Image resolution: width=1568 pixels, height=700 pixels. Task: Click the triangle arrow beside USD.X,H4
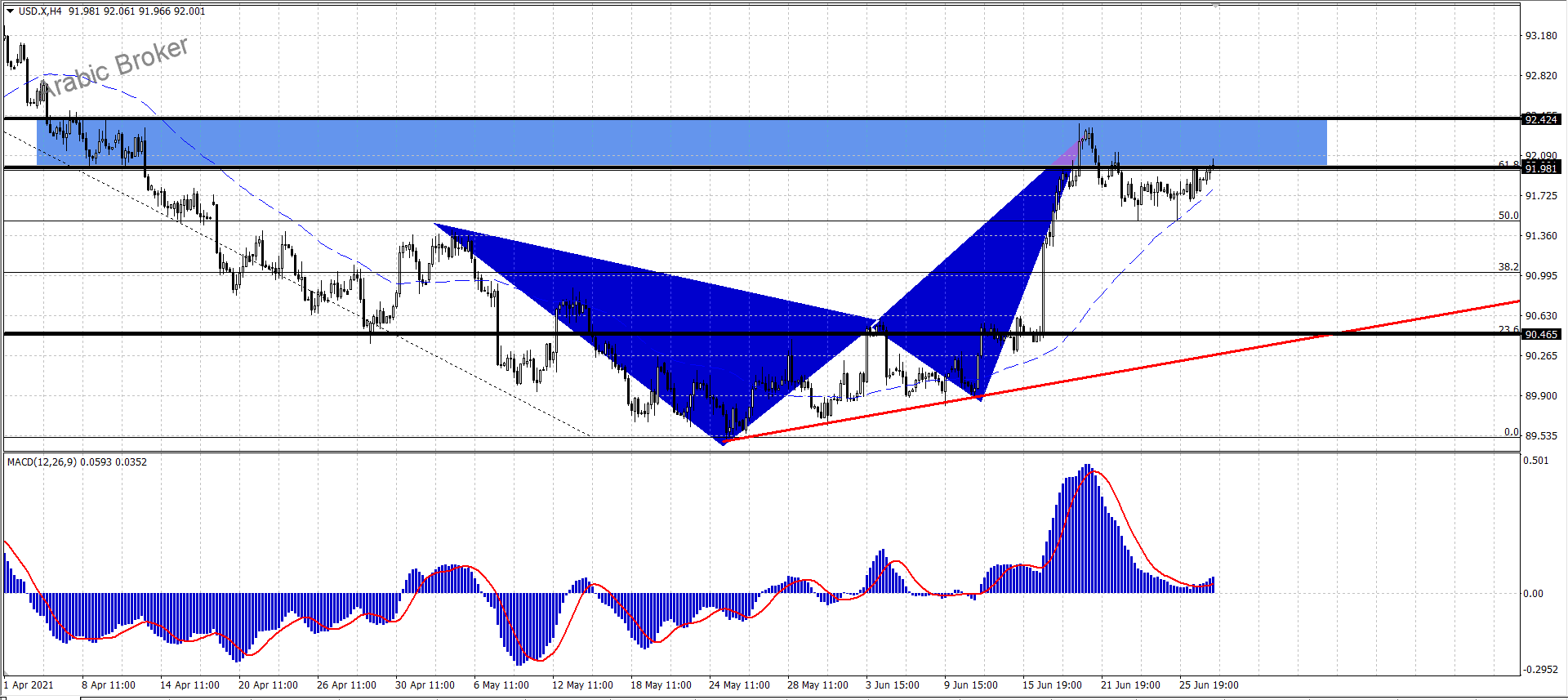(x=11, y=11)
